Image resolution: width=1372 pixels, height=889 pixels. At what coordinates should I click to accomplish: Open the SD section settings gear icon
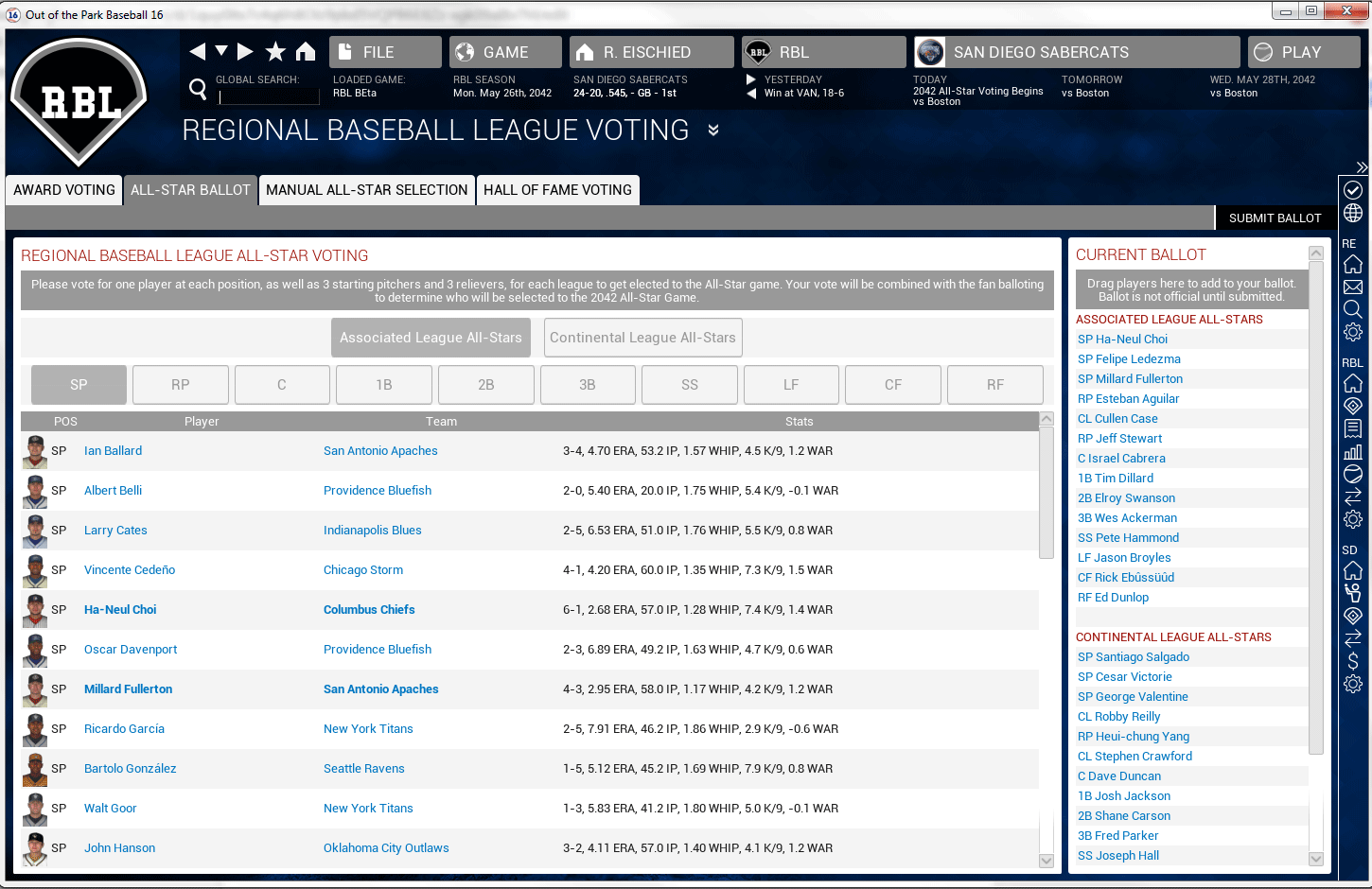(1353, 684)
